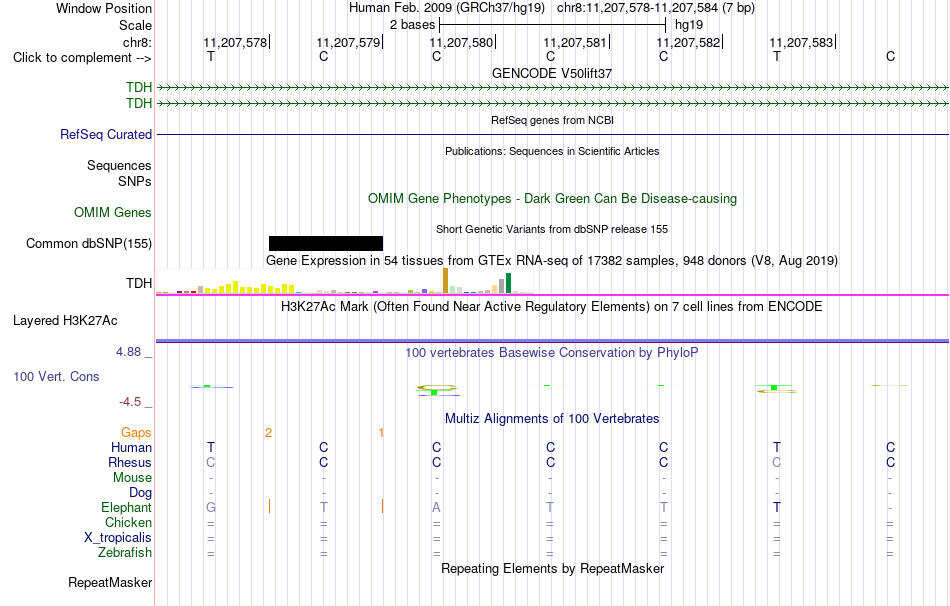Viewport: 950px width, 606px height.
Task: Click the TDH GTEx expression bar chart
Action: tap(344, 281)
